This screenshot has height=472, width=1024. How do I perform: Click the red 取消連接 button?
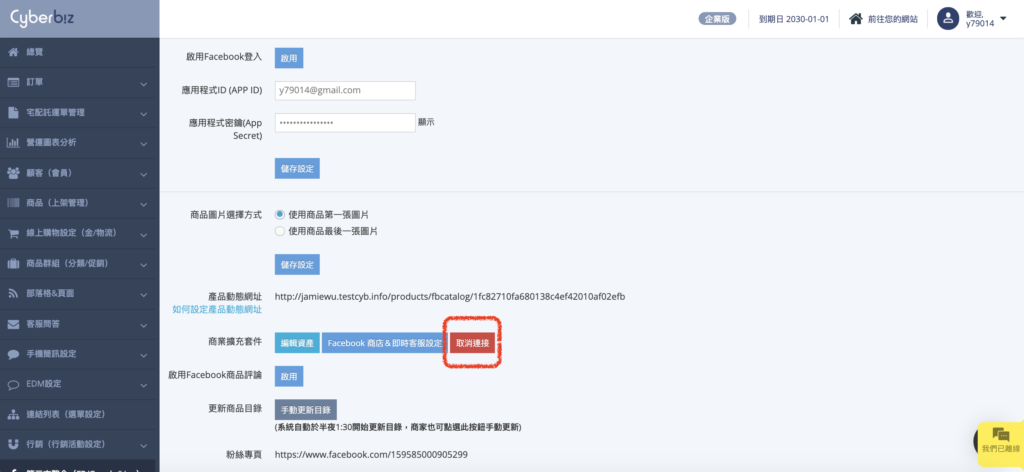(472, 343)
